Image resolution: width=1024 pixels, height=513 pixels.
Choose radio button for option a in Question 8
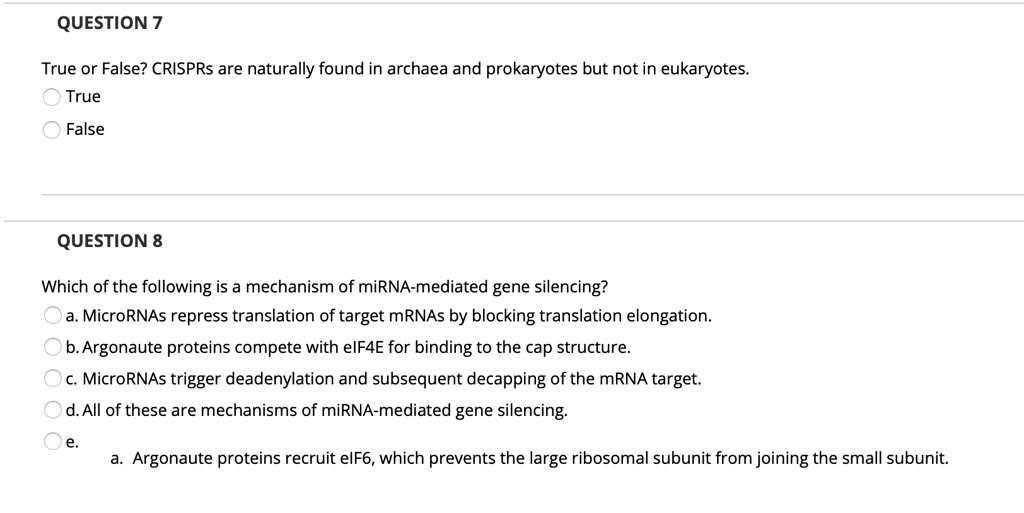click(52, 316)
